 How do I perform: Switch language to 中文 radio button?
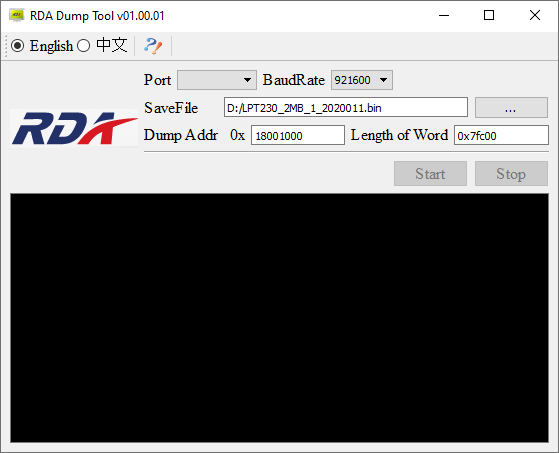83,46
